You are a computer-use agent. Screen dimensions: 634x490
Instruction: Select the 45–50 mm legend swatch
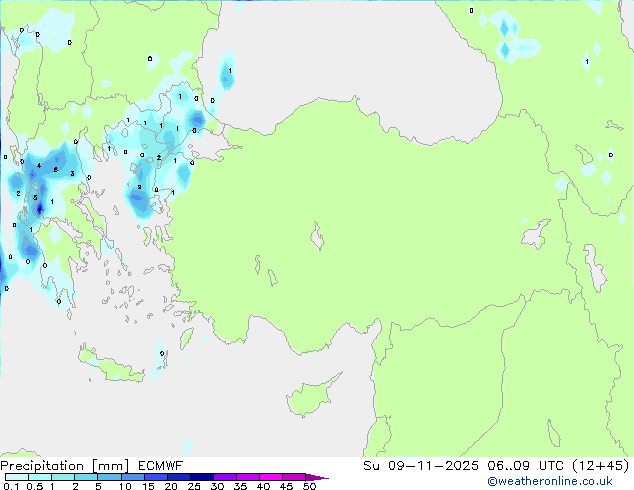click(x=294, y=477)
